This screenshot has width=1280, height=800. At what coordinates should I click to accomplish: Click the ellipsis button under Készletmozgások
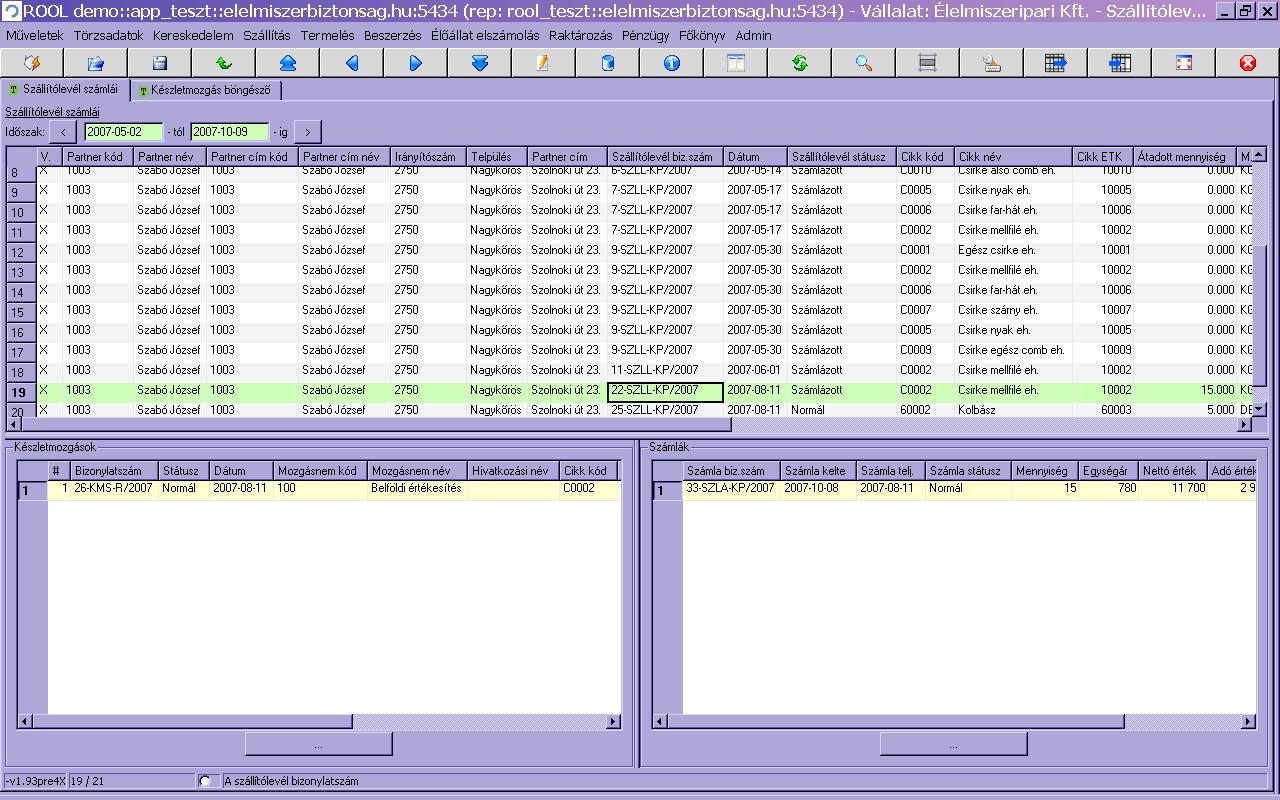(x=318, y=744)
